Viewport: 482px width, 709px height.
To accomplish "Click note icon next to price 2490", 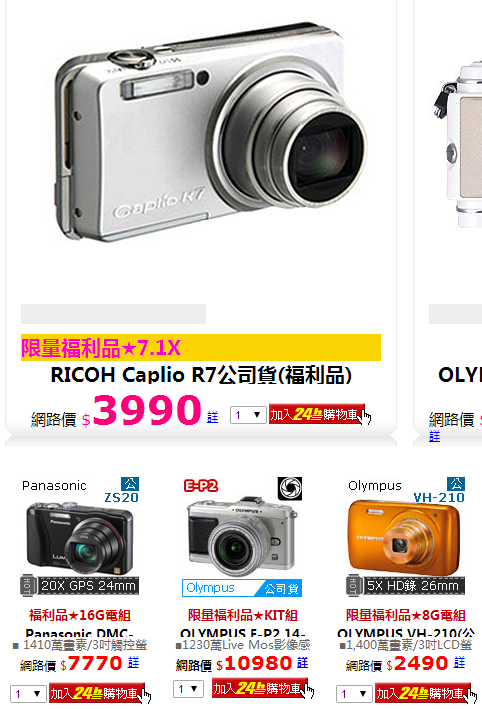I will point(459,663).
